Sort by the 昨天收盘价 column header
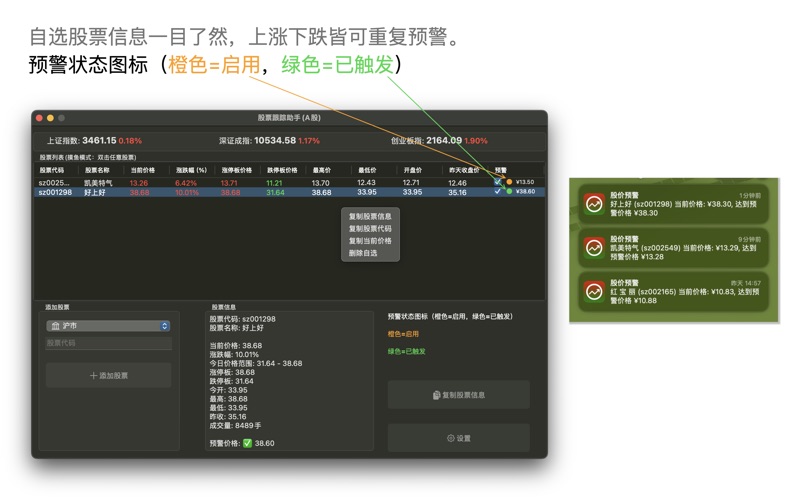800x500 pixels. [464, 170]
